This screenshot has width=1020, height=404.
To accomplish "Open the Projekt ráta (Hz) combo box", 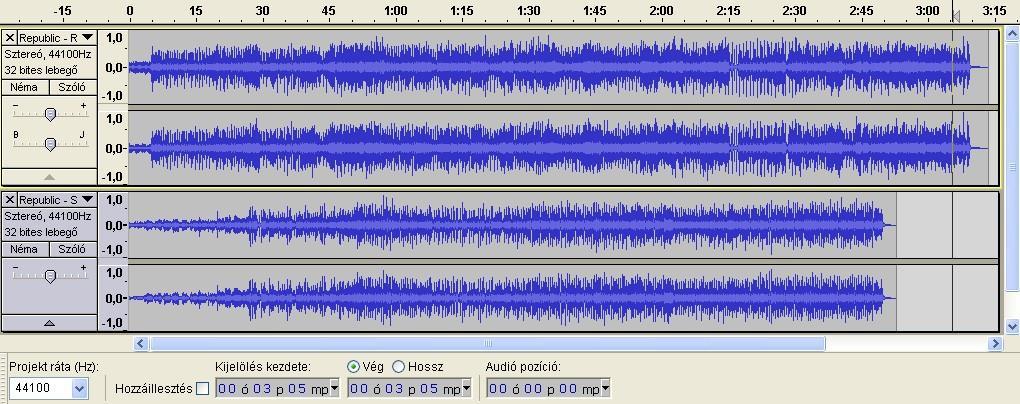I will [80, 389].
